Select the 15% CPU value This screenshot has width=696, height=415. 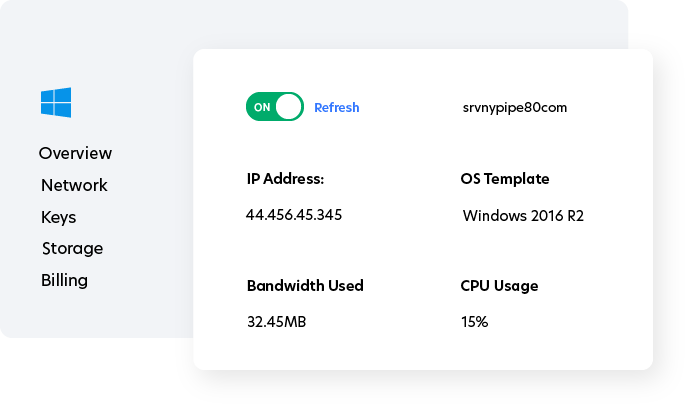pyautogui.click(x=474, y=322)
